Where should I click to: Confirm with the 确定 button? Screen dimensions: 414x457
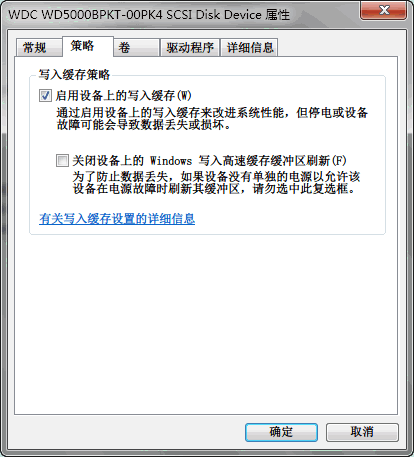tap(281, 432)
